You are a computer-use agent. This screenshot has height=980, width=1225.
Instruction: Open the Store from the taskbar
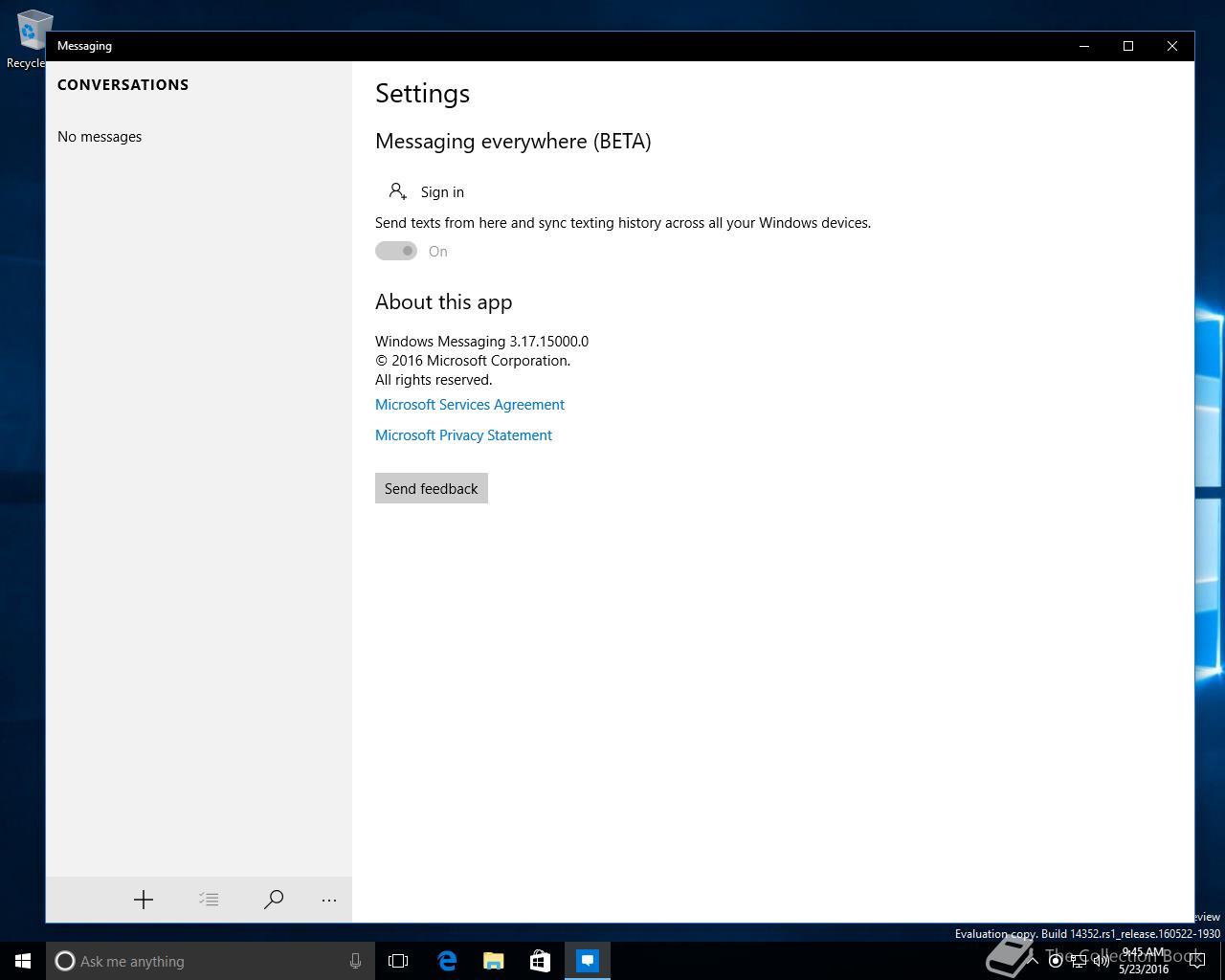[541, 961]
